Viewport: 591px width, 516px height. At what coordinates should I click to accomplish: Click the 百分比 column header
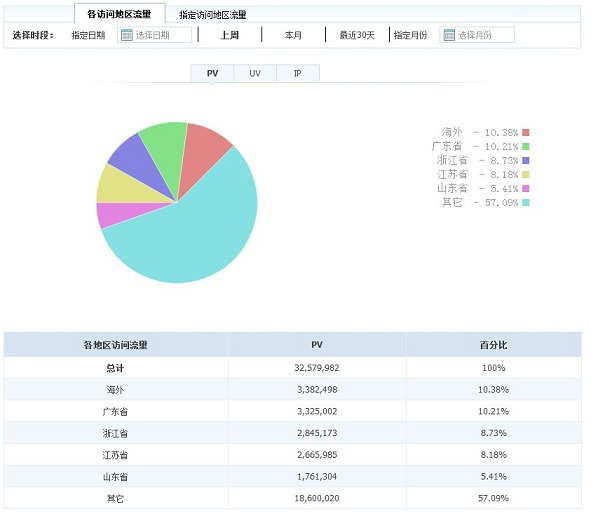click(x=493, y=345)
